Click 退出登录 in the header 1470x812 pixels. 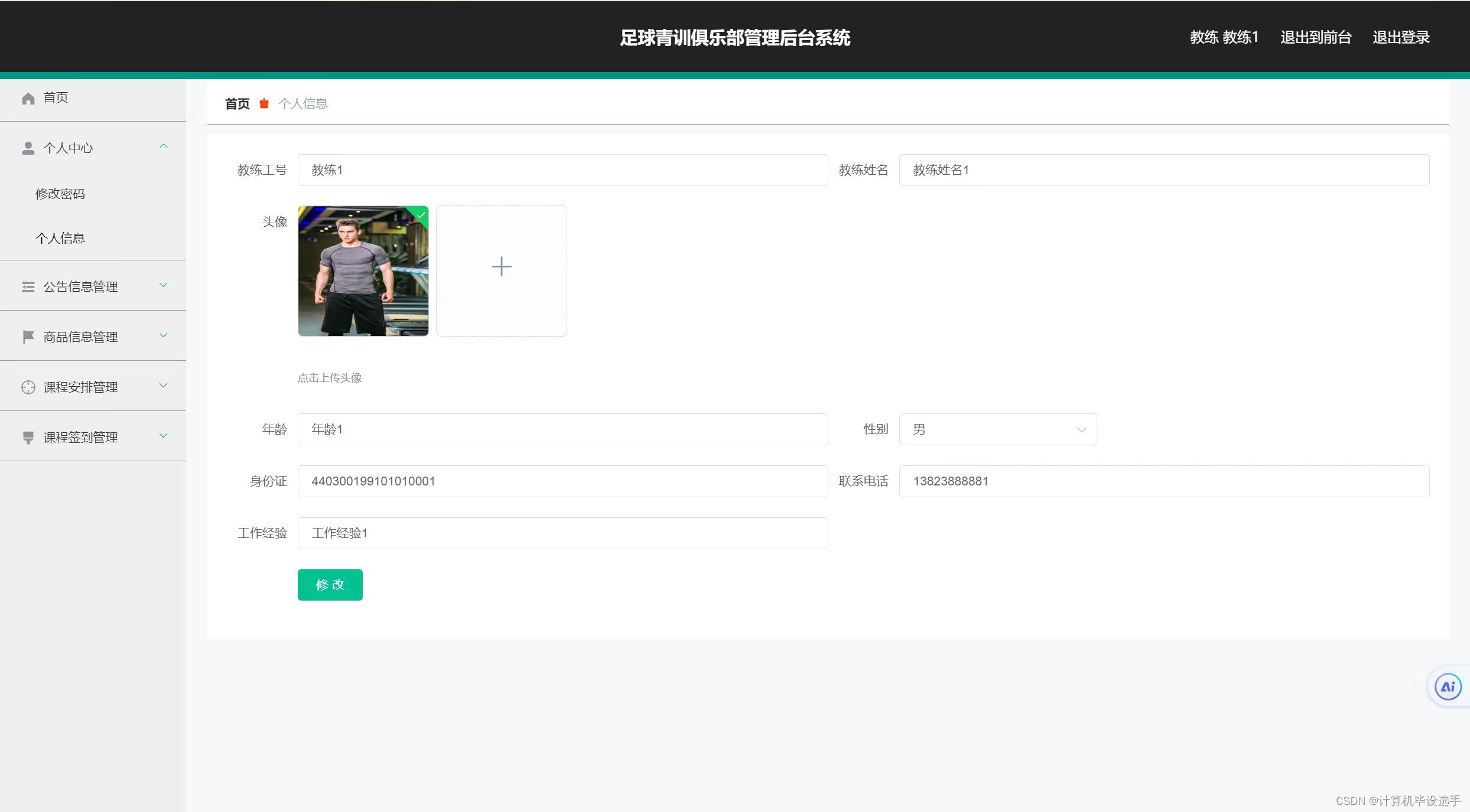1401,37
